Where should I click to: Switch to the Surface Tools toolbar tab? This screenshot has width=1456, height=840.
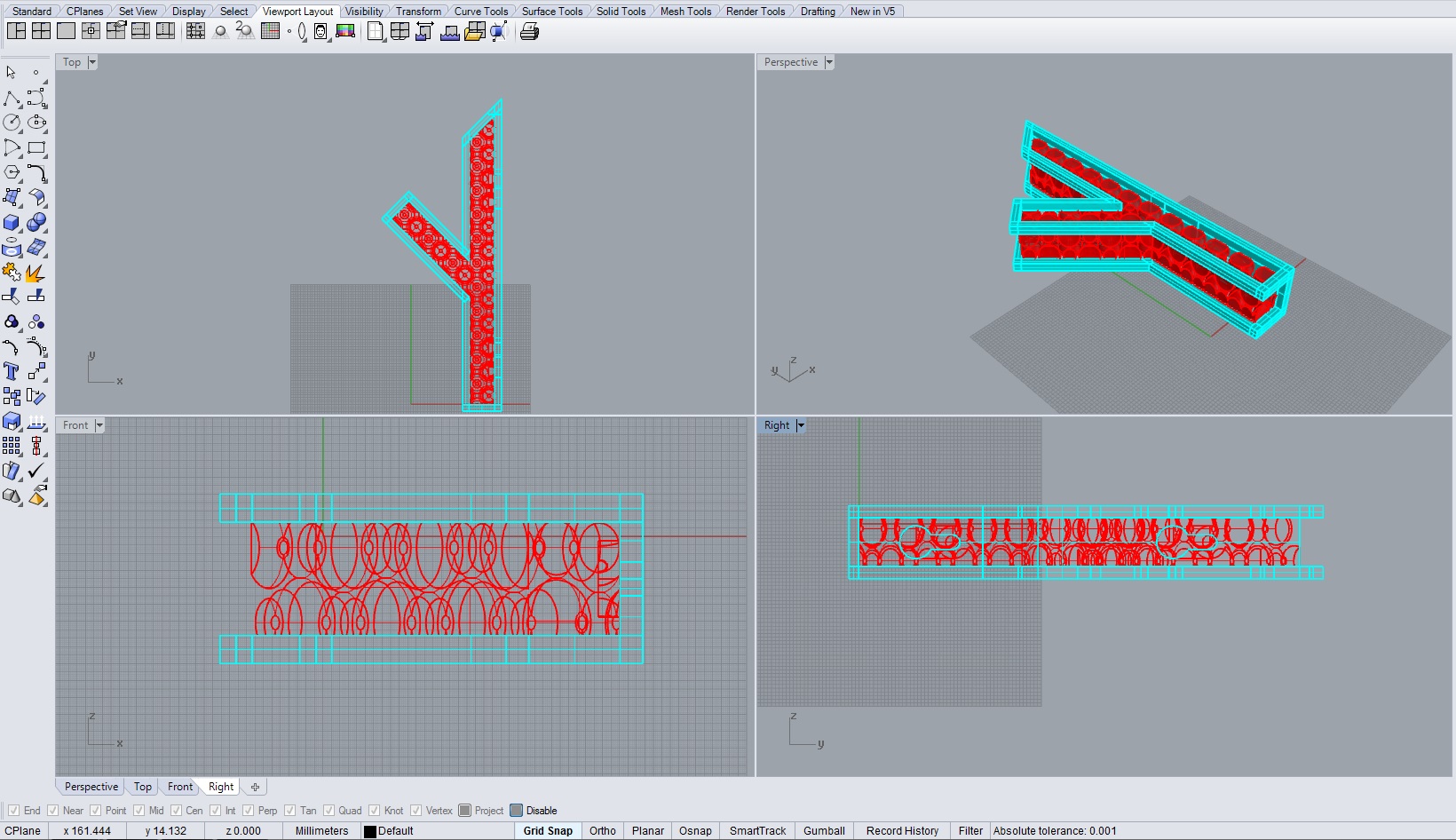(552, 12)
